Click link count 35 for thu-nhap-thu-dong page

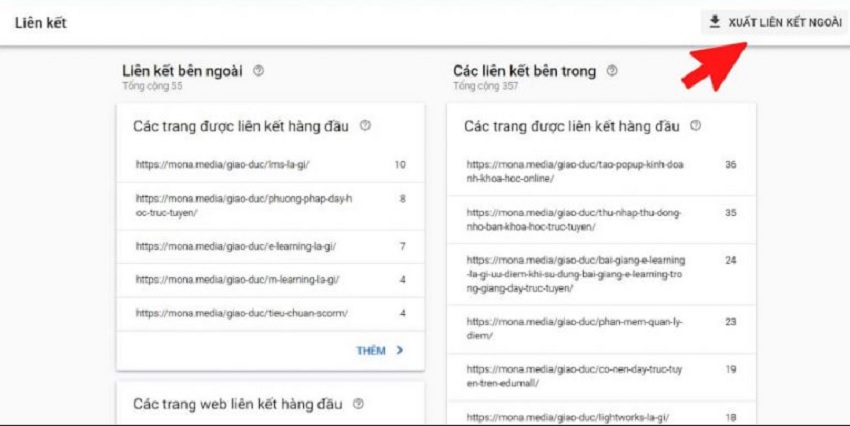[731, 213]
